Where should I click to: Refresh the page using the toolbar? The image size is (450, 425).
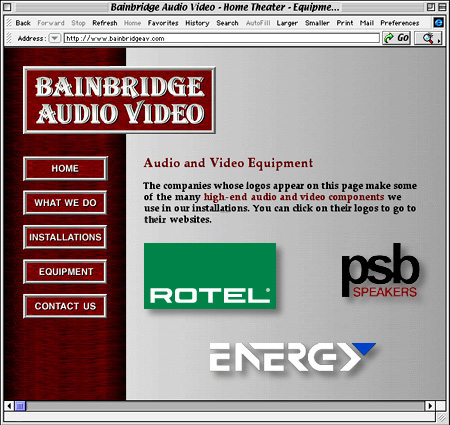coord(105,23)
